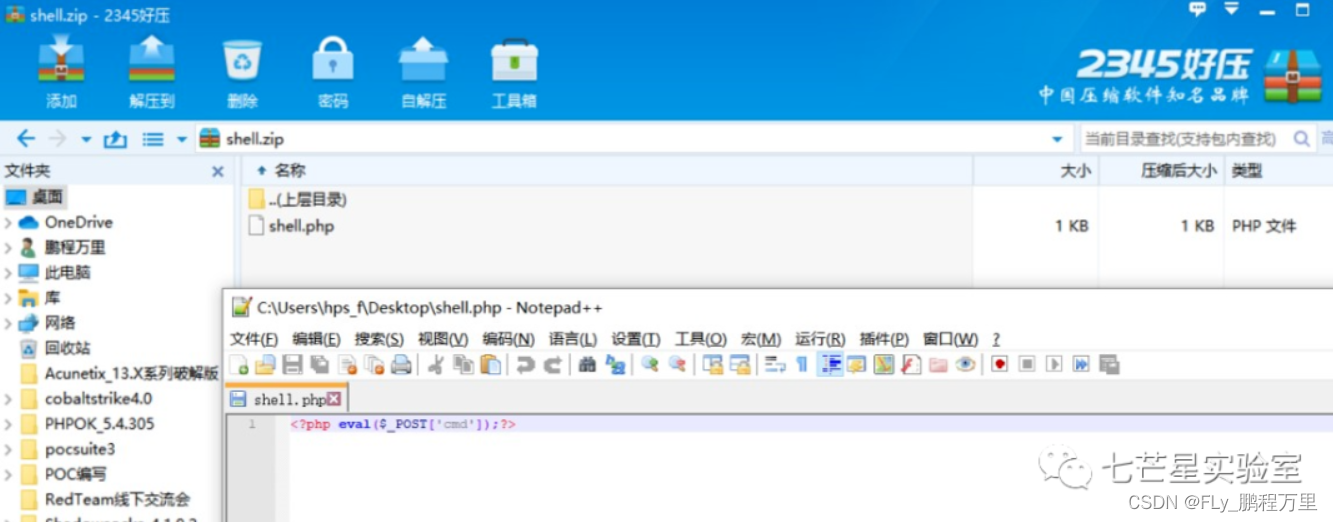Screen dimensions: 1333x522
Task: Select shell.php in the archive list
Action: (x=291, y=226)
